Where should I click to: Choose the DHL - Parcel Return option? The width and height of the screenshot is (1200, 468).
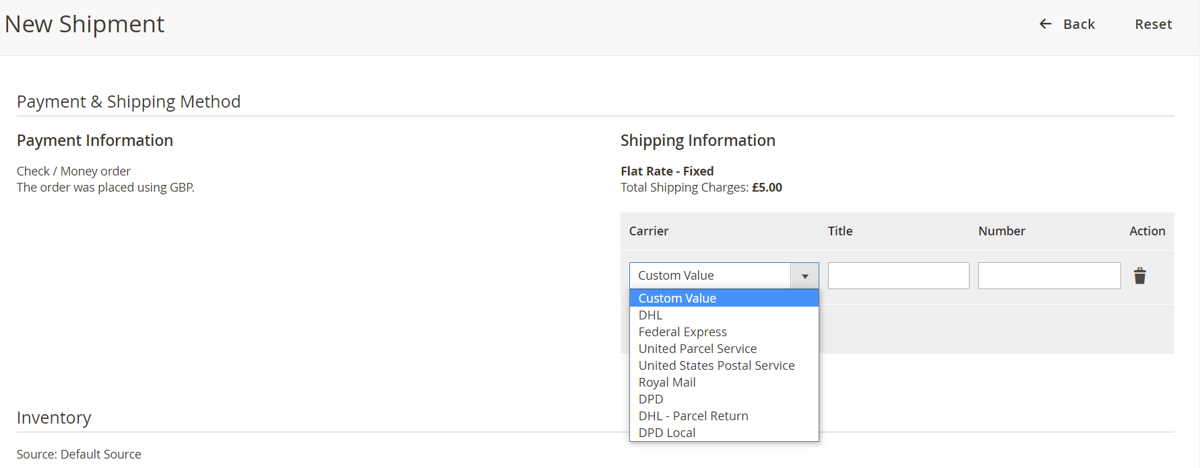click(x=693, y=416)
